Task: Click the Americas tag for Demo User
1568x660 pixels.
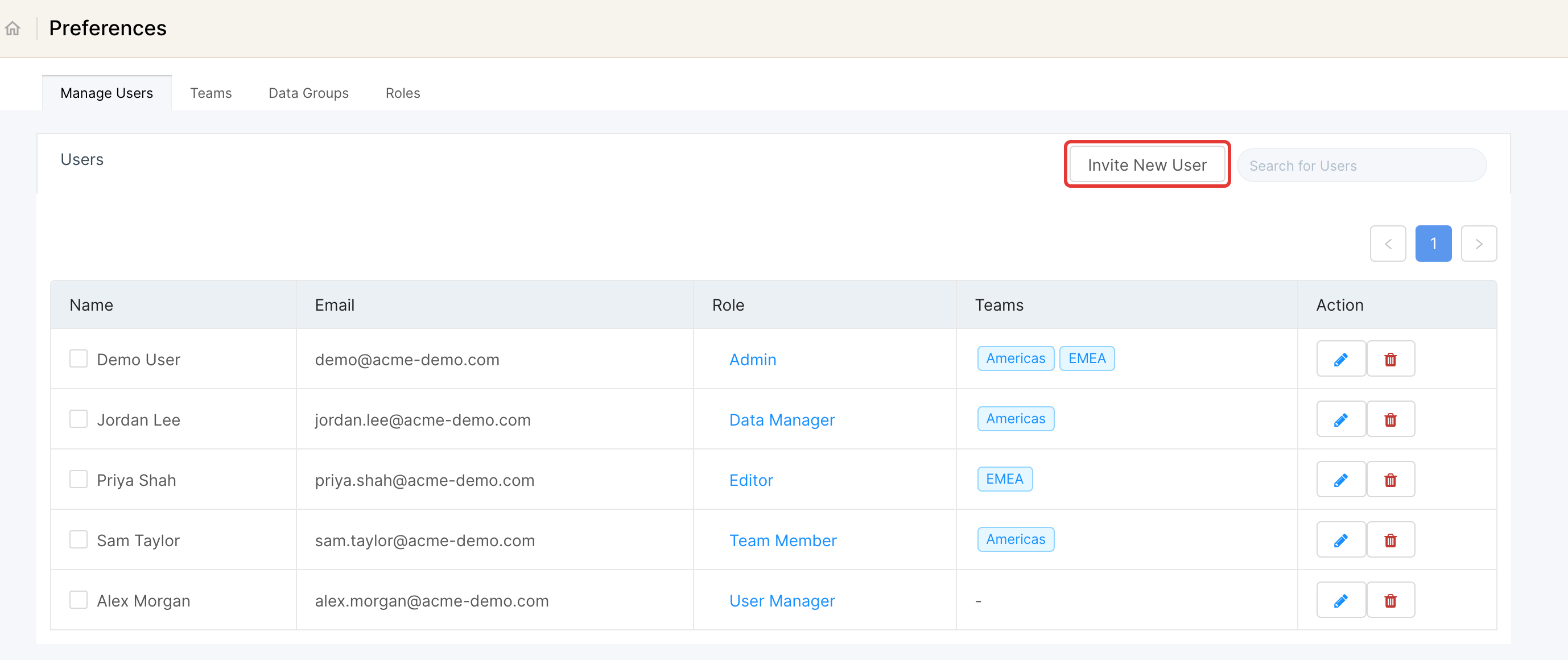Action: (x=1016, y=358)
